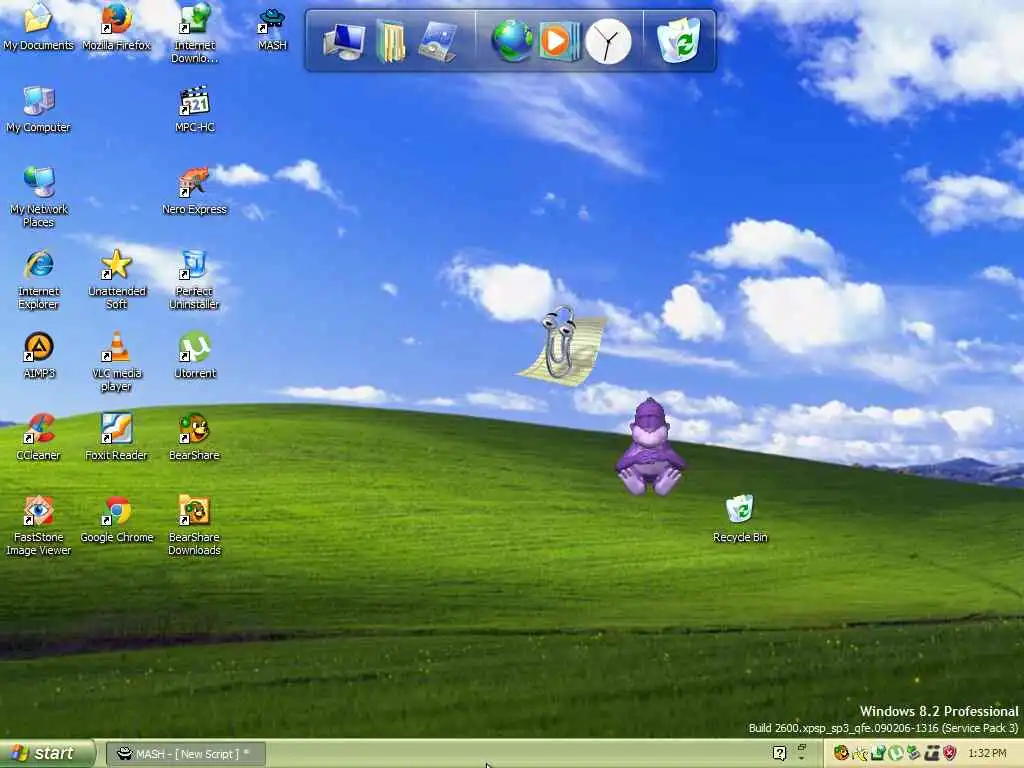Image resolution: width=1024 pixels, height=768 pixels.
Task: Open Google Chrome from the desktop
Action: tap(116, 520)
